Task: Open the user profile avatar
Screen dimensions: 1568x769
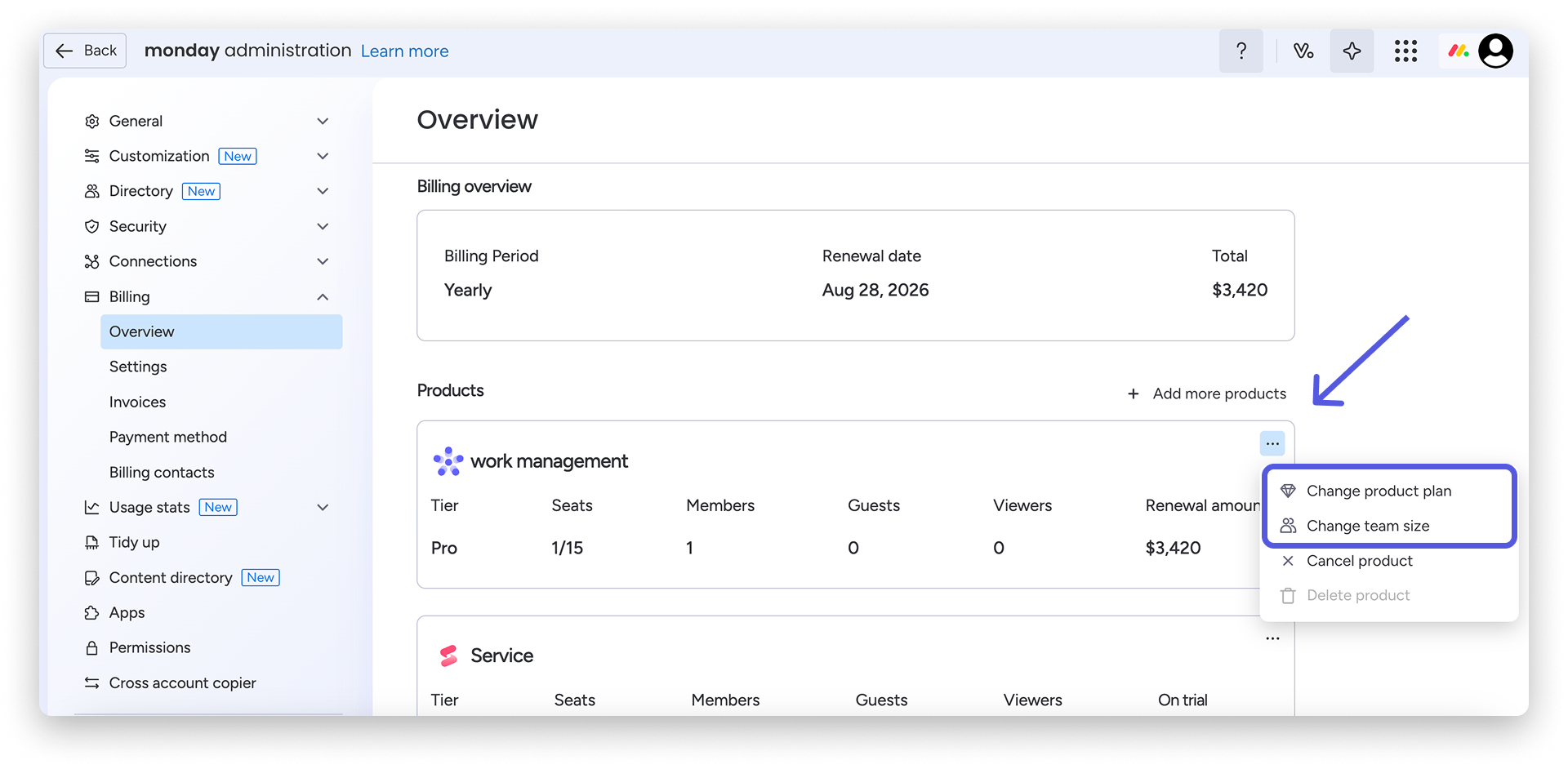Action: point(1496,51)
